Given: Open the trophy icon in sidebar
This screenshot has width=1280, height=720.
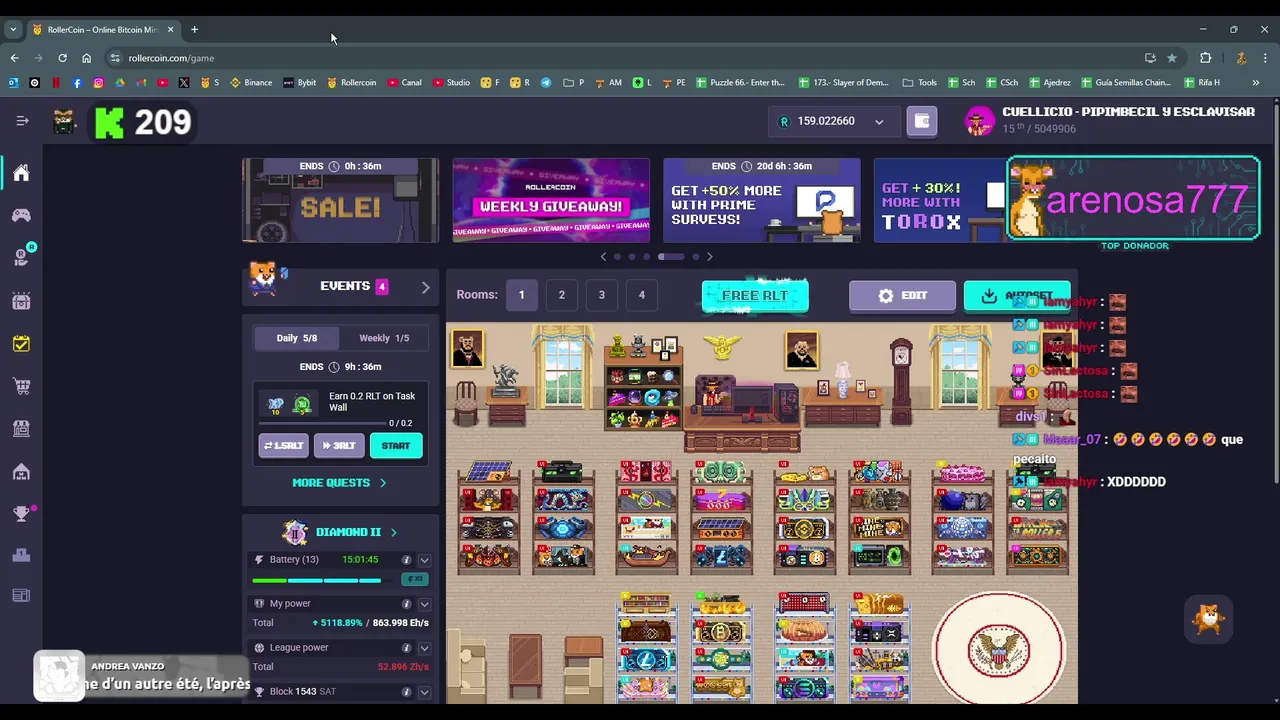Looking at the screenshot, I should (x=21, y=513).
